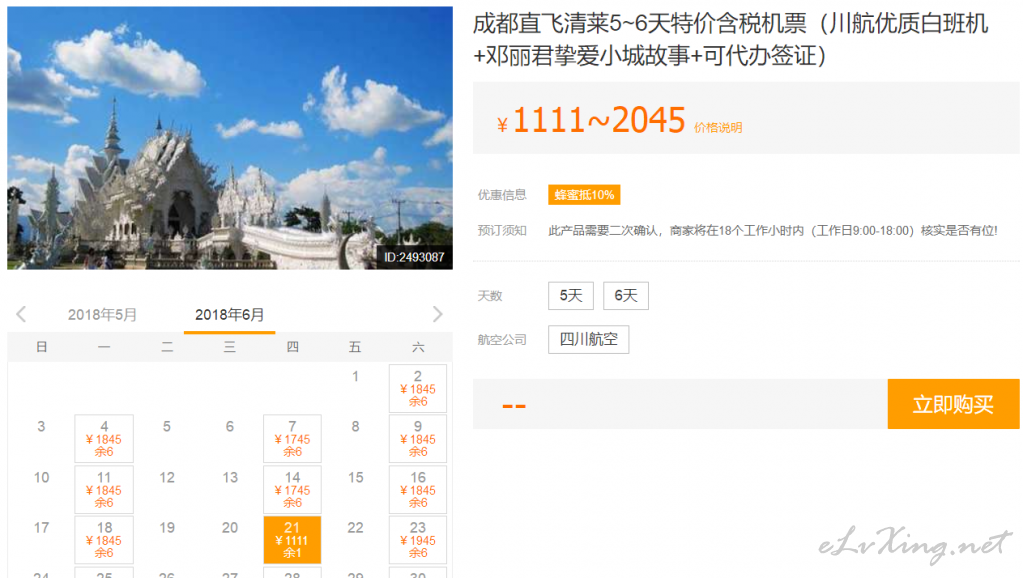Screen dimensions: 1023x578
Task: Click unpriced date 1 in June
Action: point(355,376)
